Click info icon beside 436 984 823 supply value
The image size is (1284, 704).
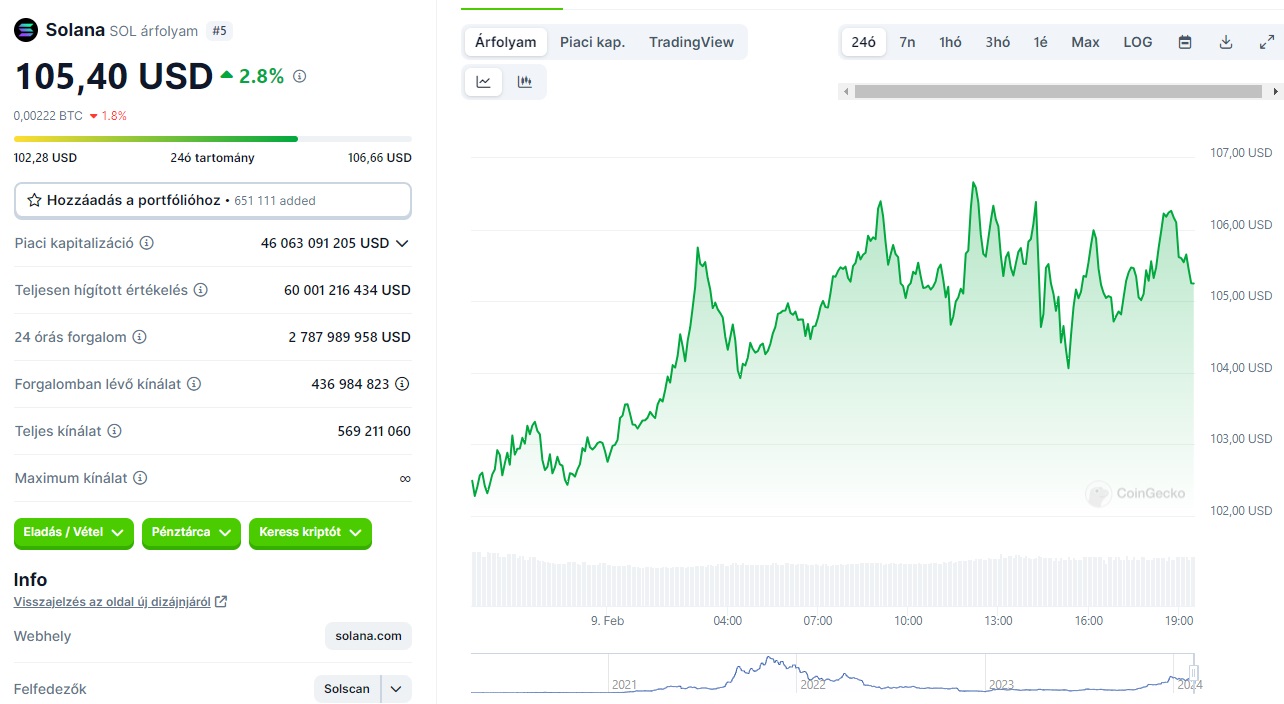point(402,384)
